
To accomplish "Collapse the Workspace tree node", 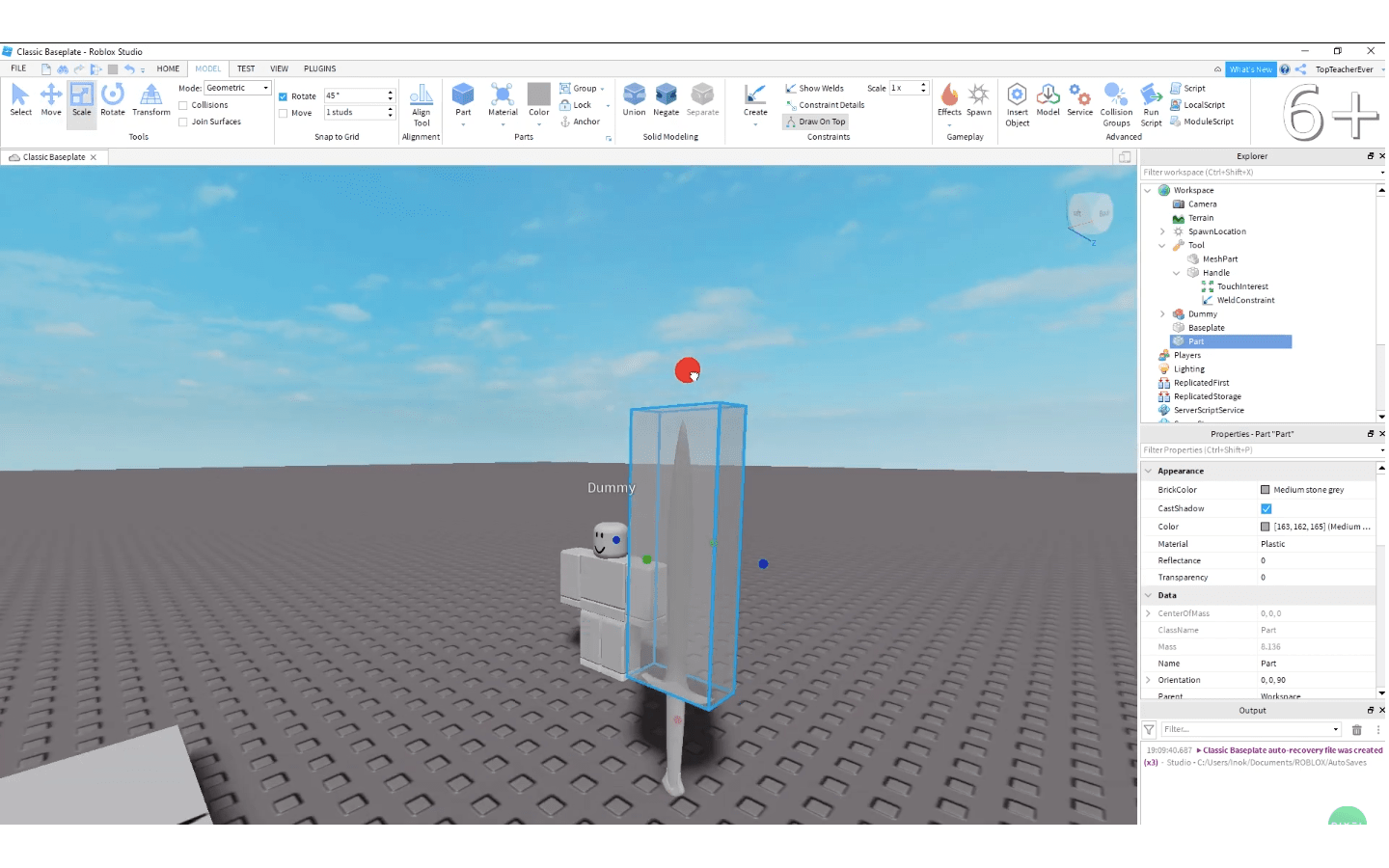I will [x=1148, y=190].
